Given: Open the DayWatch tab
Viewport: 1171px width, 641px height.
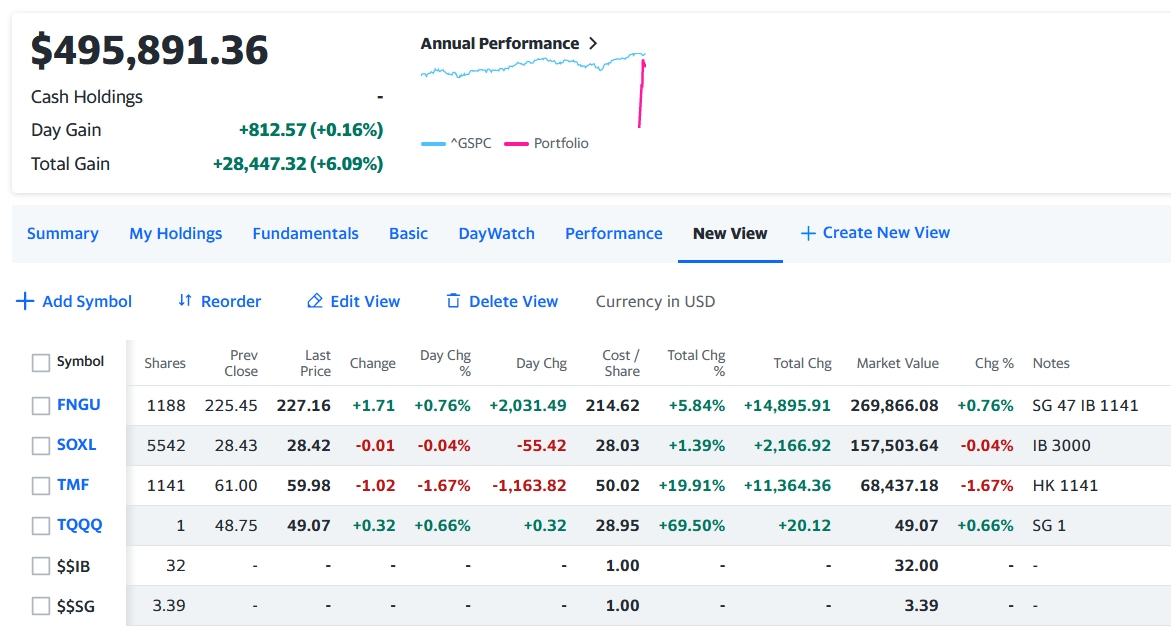Looking at the screenshot, I should (496, 233).
